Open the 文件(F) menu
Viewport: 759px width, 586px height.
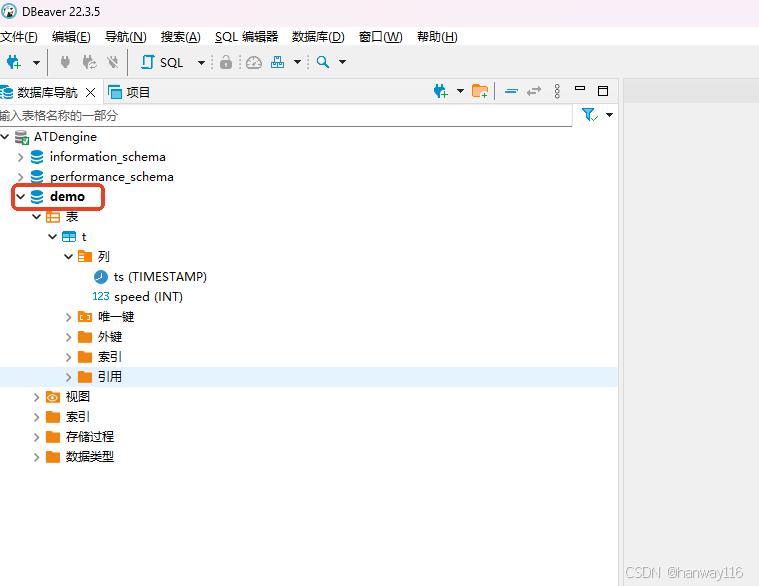[x=19, y=37]
